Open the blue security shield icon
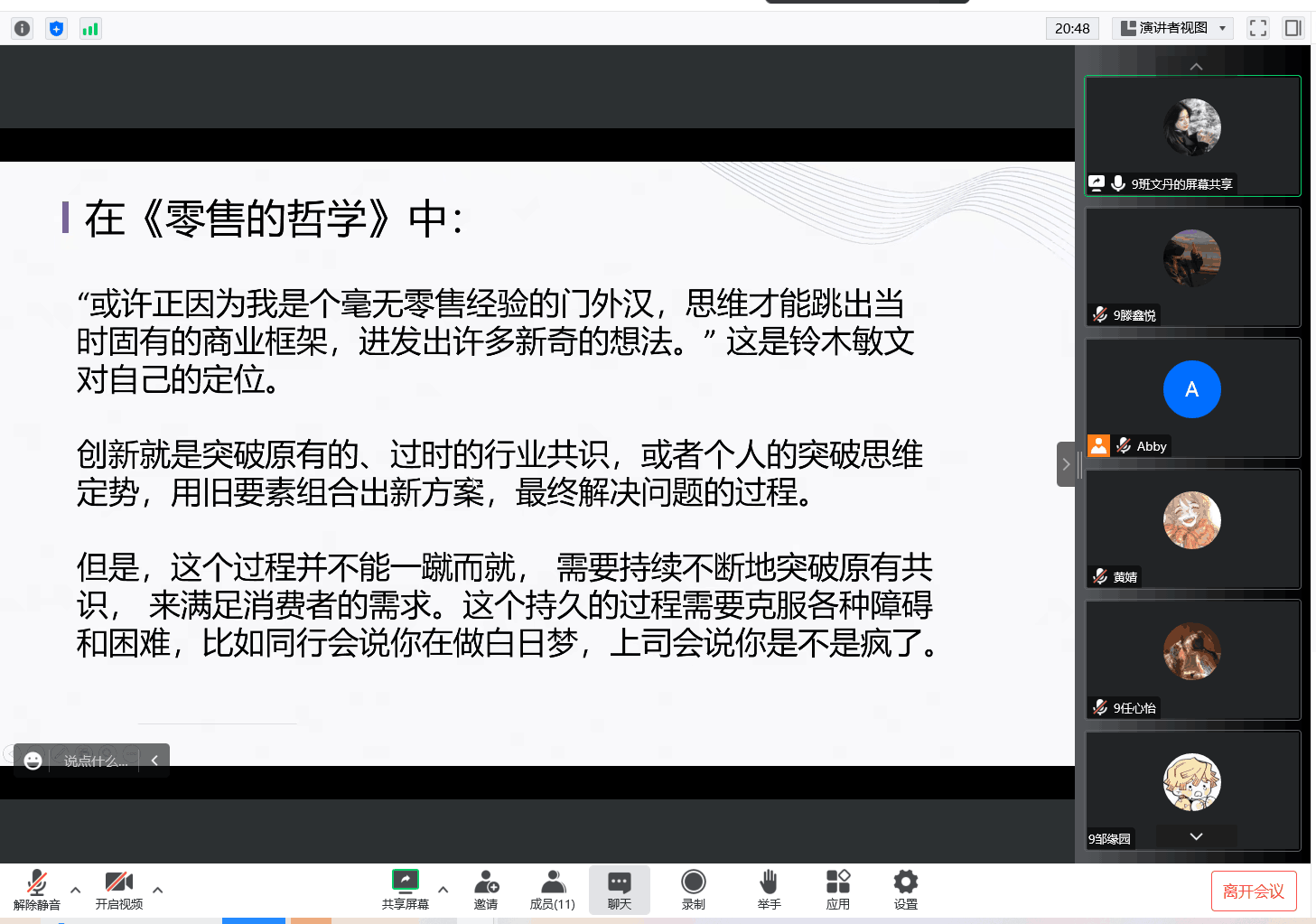This screenshot has height=924, width=1316. pos(56,28)
